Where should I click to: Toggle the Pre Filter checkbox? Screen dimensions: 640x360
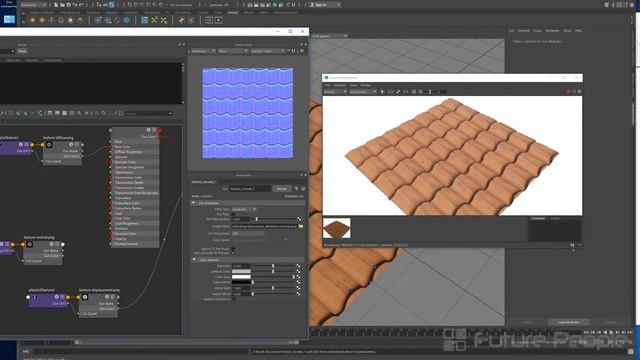pyautogui.click(x=233, y=214)
